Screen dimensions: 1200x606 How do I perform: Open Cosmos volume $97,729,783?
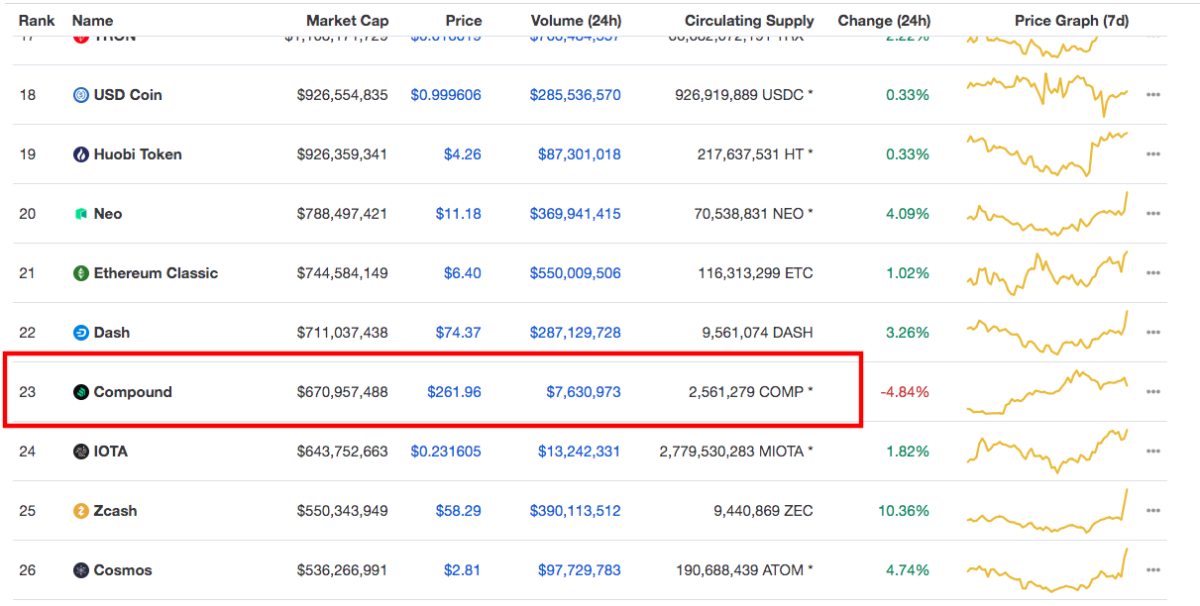pos(579,571)
